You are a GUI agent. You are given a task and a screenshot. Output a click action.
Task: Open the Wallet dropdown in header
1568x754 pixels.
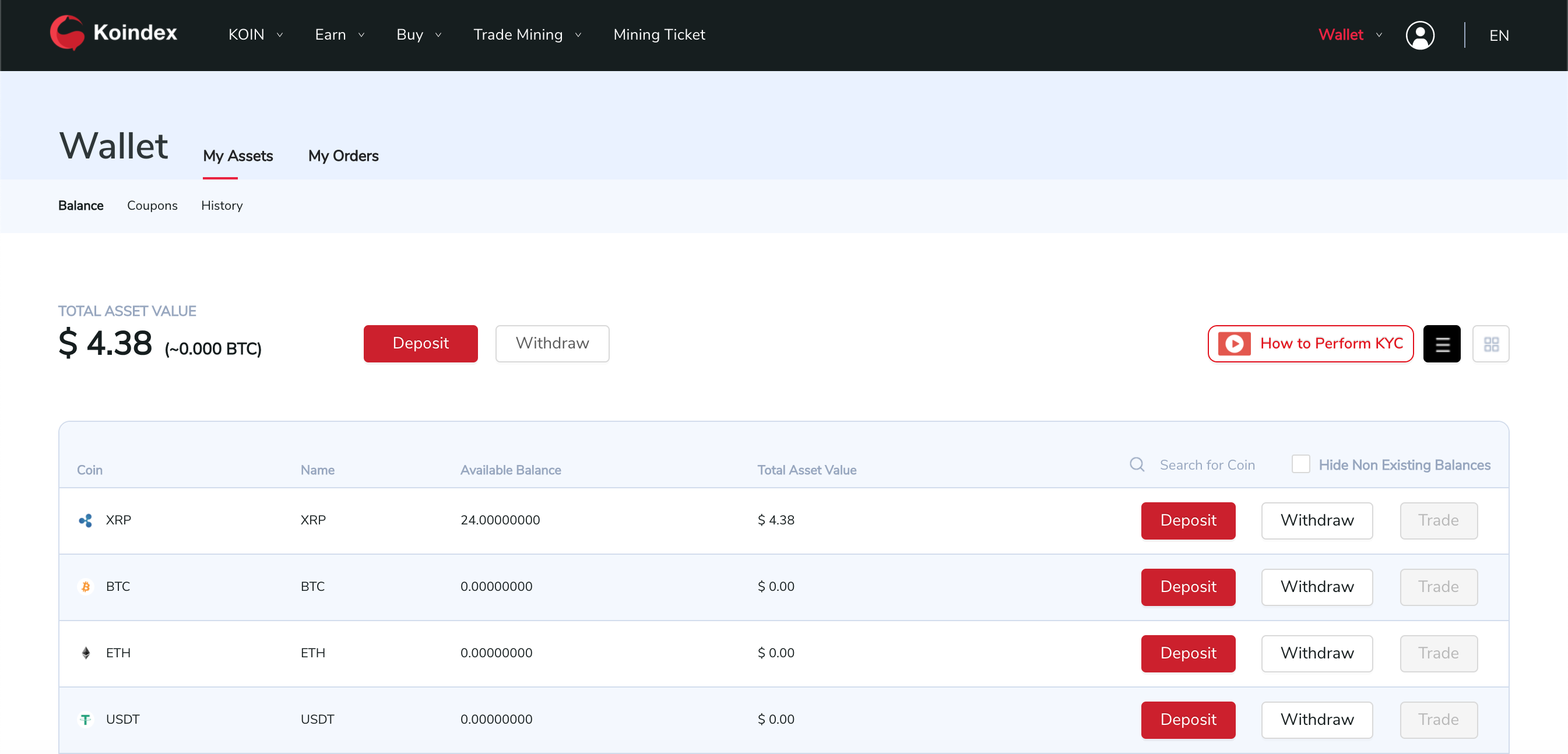pyautogui.click(x=1349, y=35)
